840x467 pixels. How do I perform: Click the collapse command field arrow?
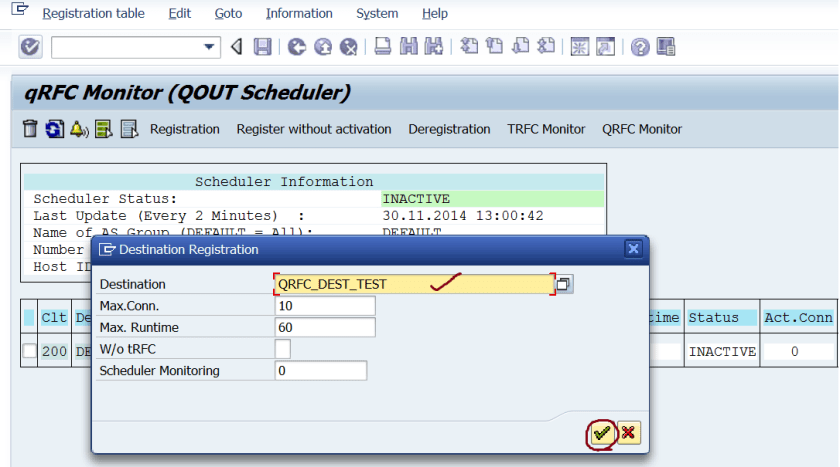point(237,47)
